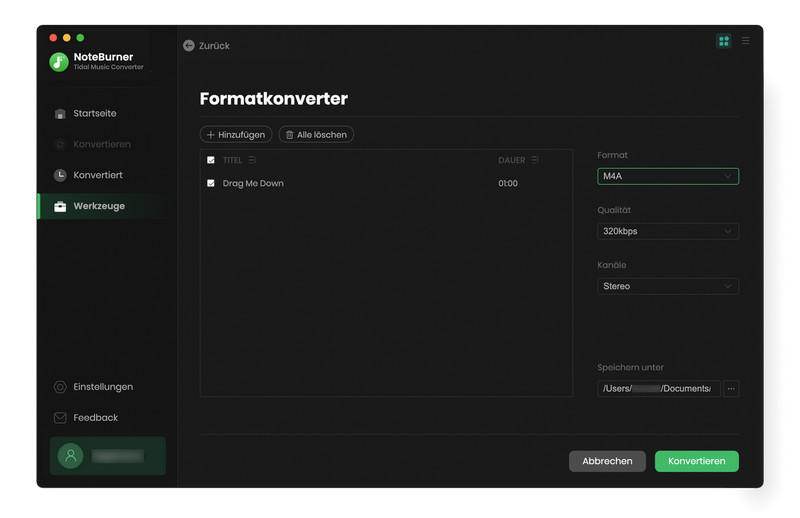Click the Hinzufügen button
This screenshot has height=518, width=800.
[x=236, y=134]
